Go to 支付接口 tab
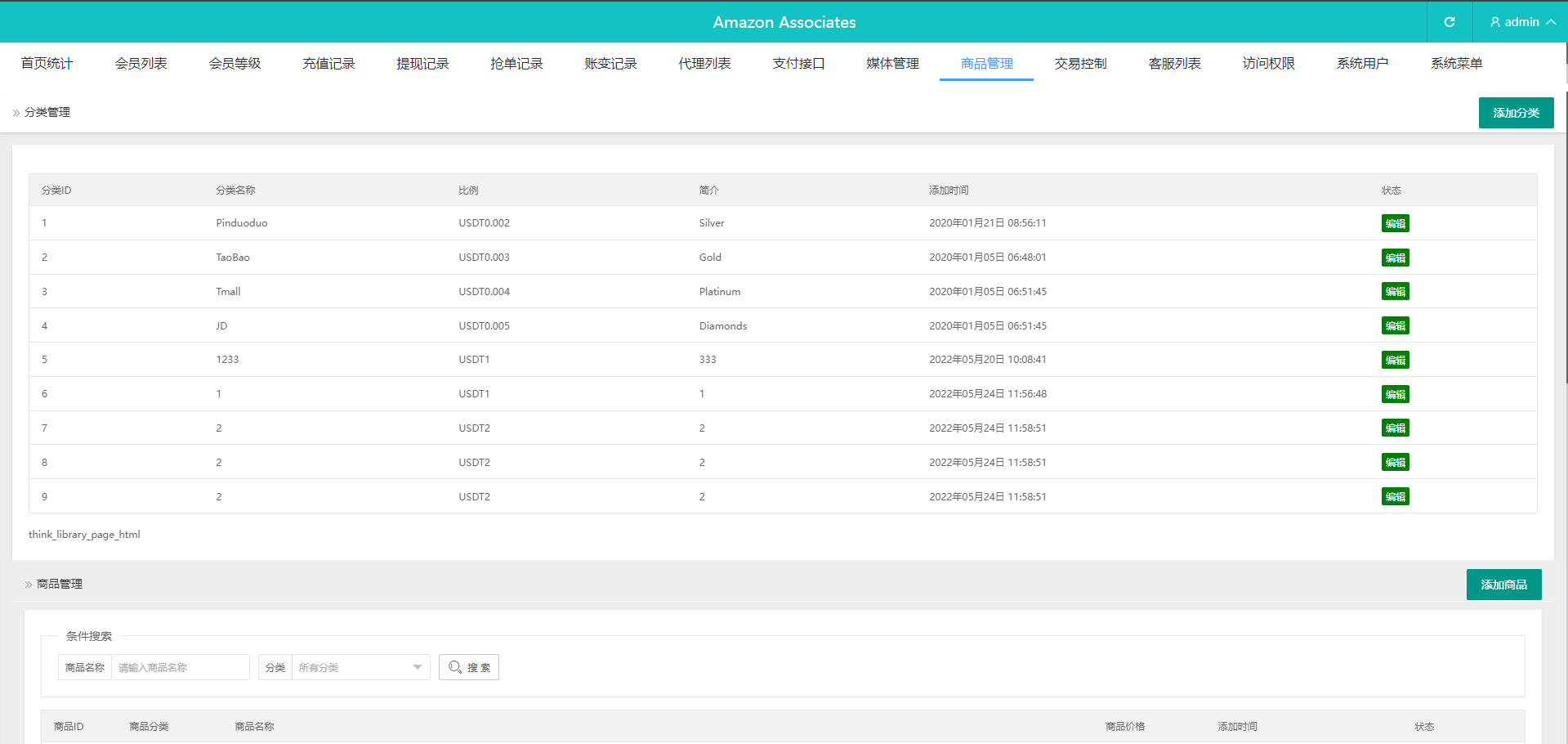The height and width of the screenshot is (744, 1568). click(798, 63)
